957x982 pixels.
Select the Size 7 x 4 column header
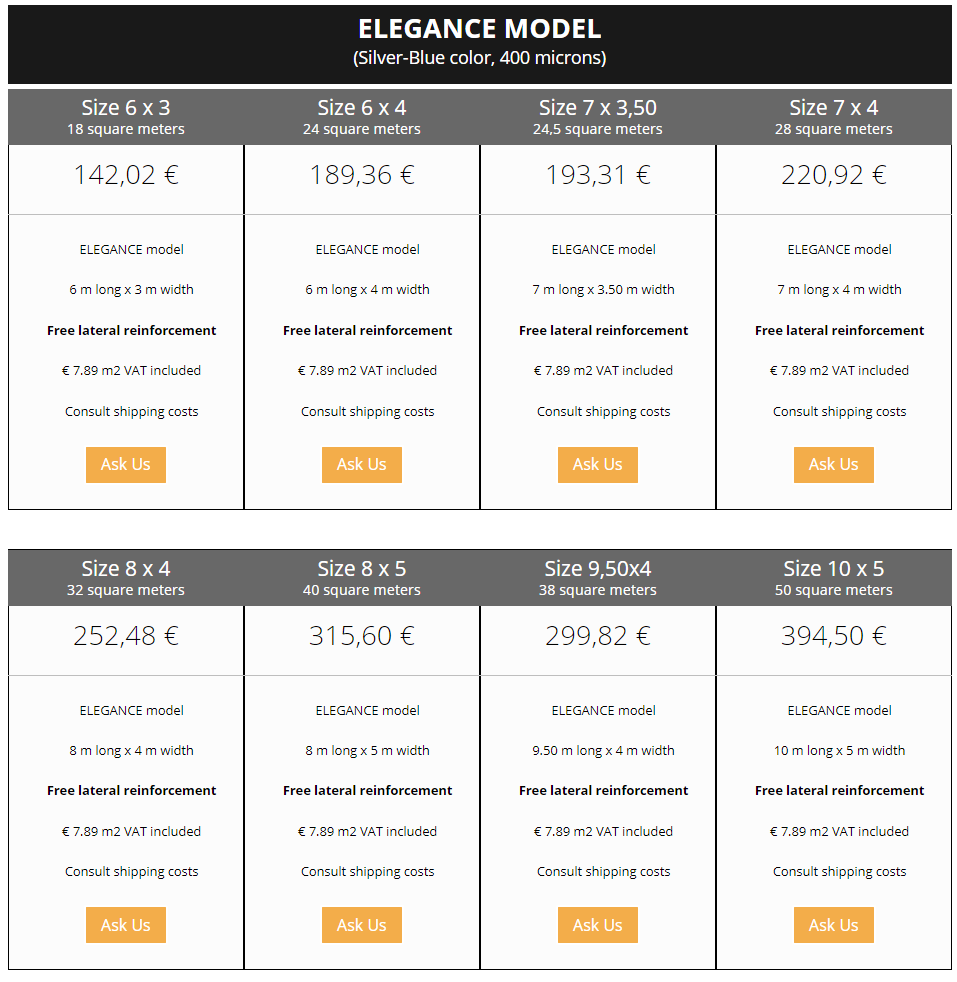coord(834,117)
